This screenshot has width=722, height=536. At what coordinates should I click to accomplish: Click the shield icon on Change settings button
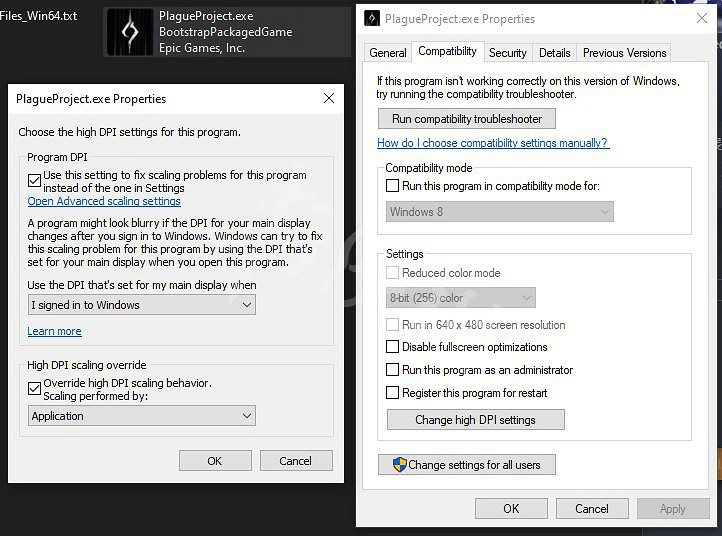399,464
